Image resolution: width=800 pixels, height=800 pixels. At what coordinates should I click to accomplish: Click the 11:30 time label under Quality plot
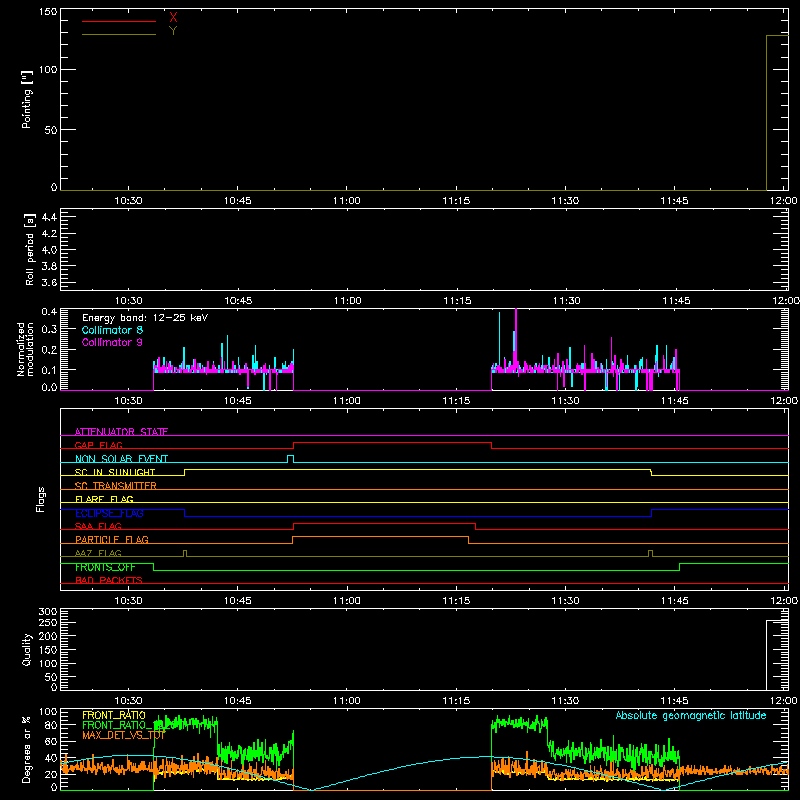click(x=565, y=701)
